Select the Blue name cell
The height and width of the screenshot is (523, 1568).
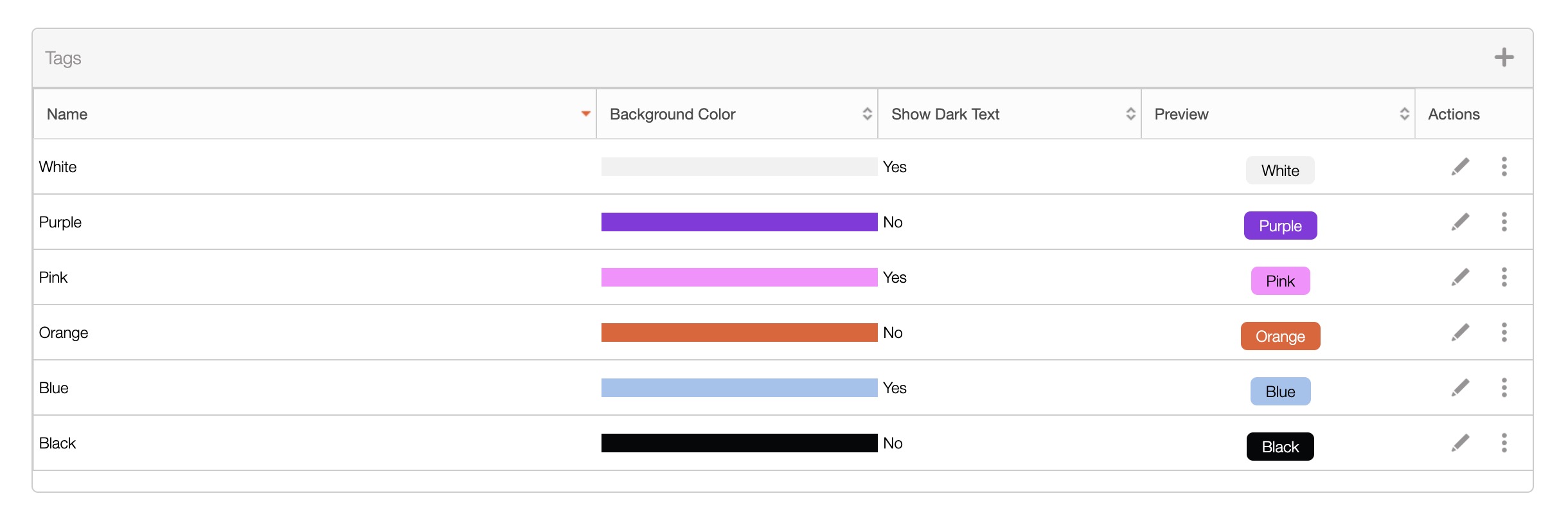[x=54, y=388]
